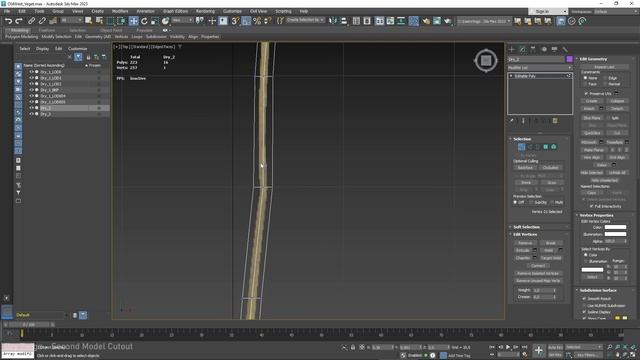Select the Edge constraint radio button

[x=605, y=78]
